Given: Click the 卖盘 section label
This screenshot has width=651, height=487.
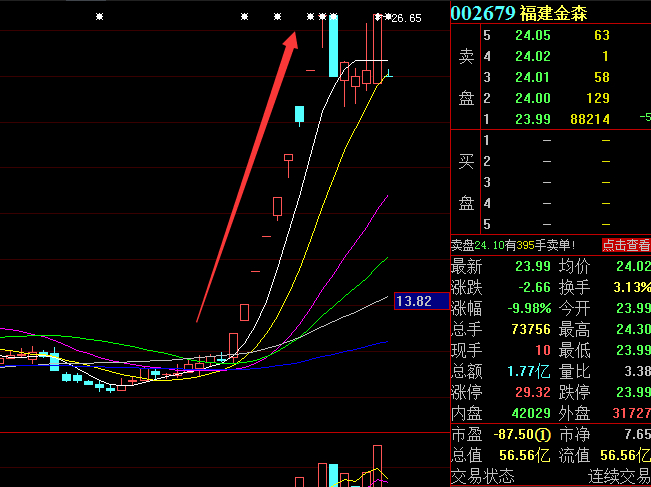Looking at the screenshot, I should click(466, 78).
